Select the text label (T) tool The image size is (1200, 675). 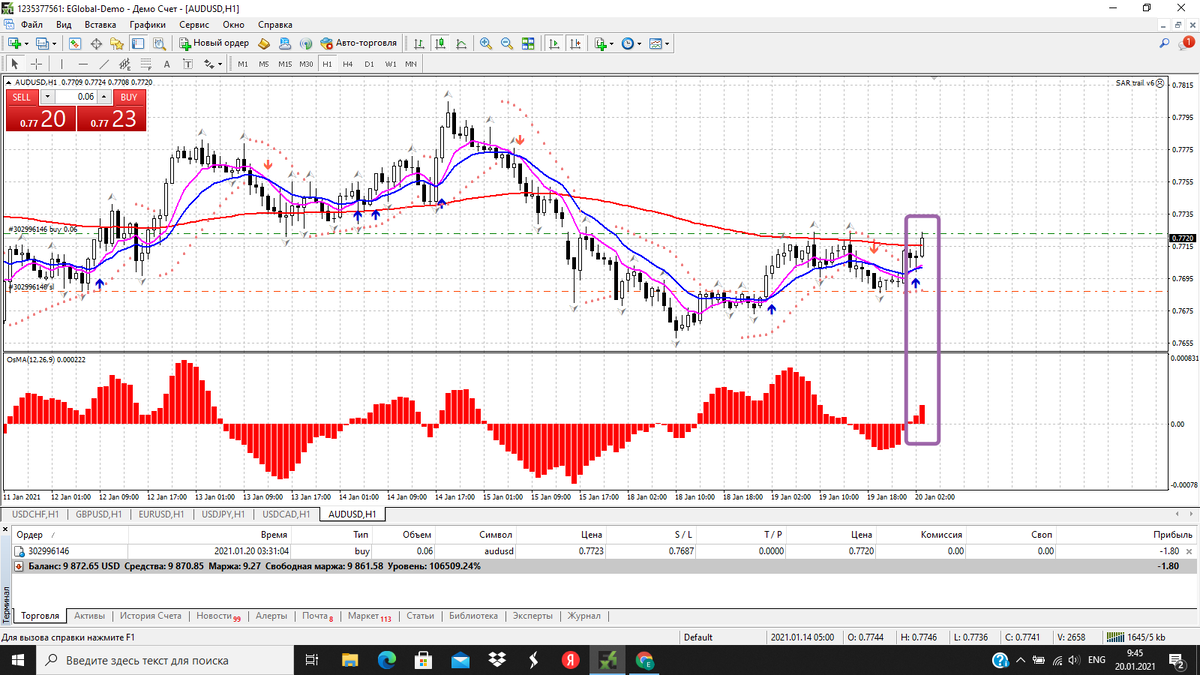187,63
